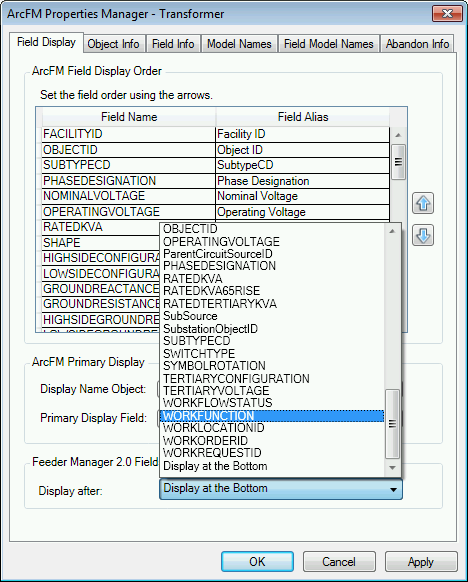Viewport: 468px width, 582px height.
Task: Click the Object ID alias cell
Action: pyautogui.click(x=302, y=150)
